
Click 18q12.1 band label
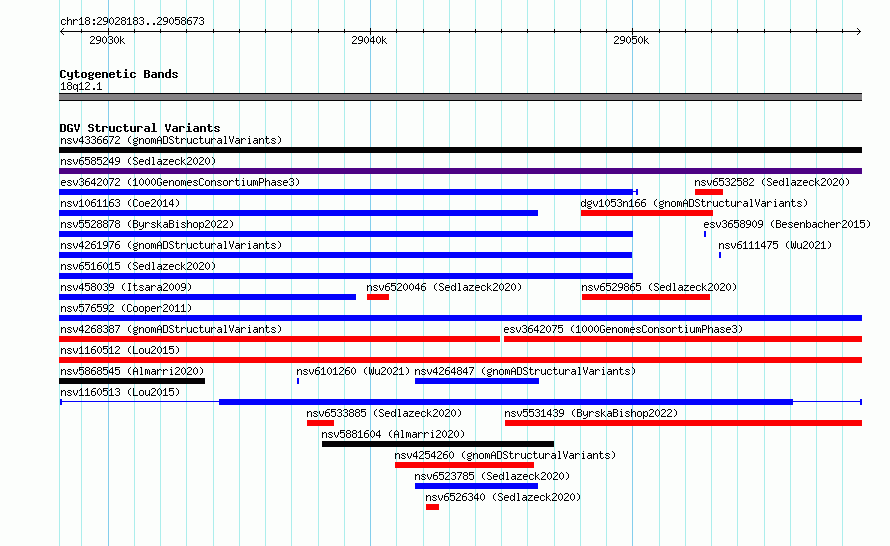(x=81, y=86)
